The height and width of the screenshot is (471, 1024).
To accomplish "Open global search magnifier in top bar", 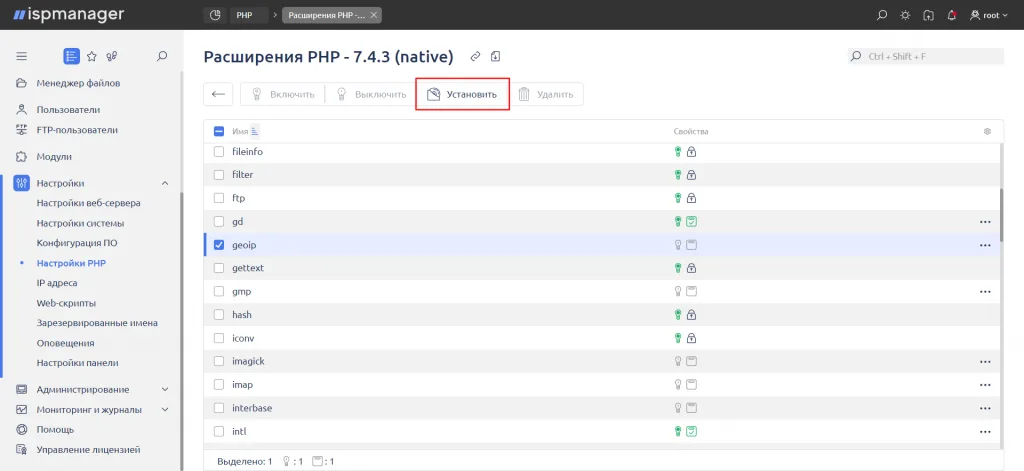I will [x=882, y=15].
